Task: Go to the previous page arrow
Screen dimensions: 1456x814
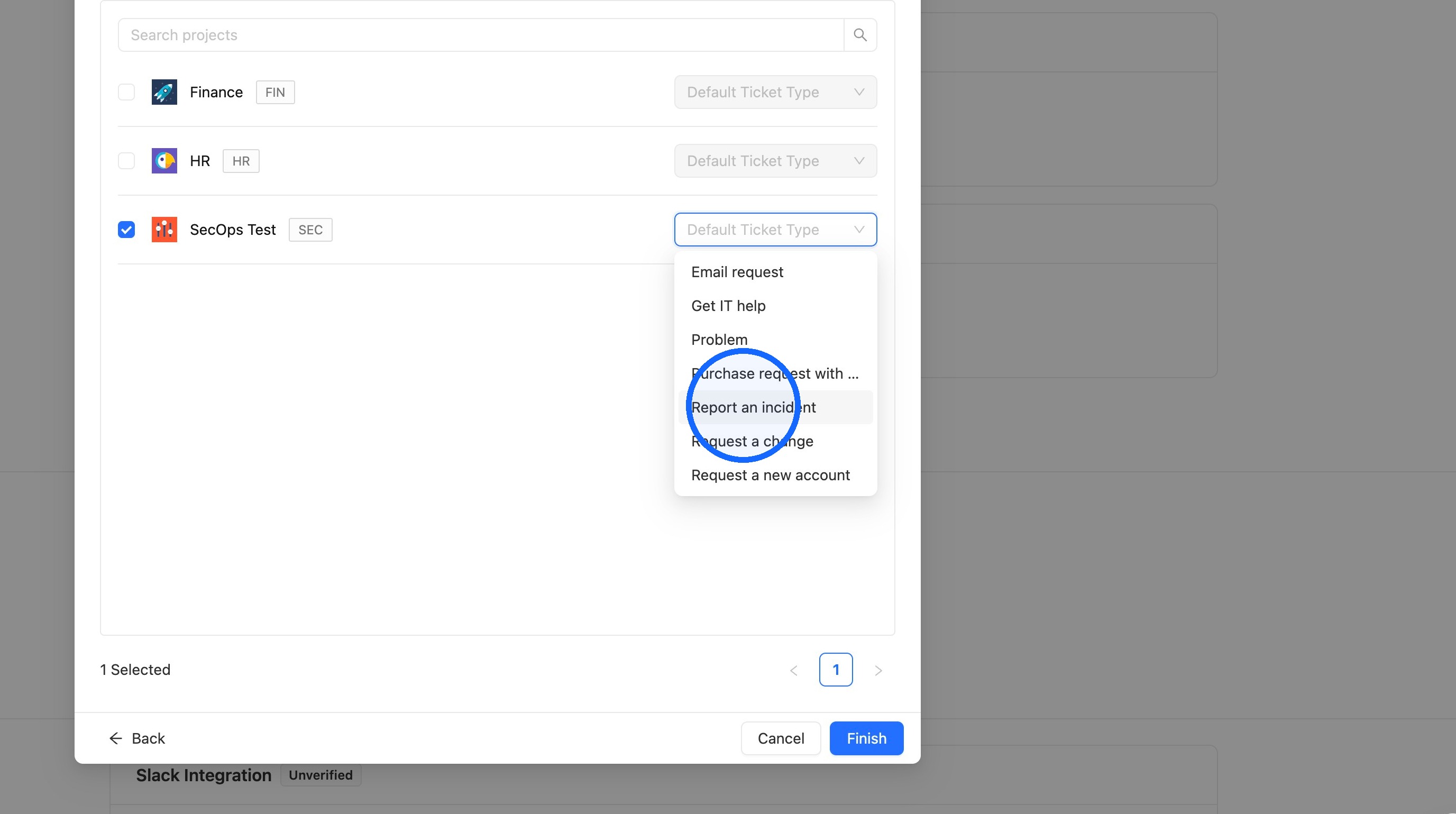Action: 793,671
